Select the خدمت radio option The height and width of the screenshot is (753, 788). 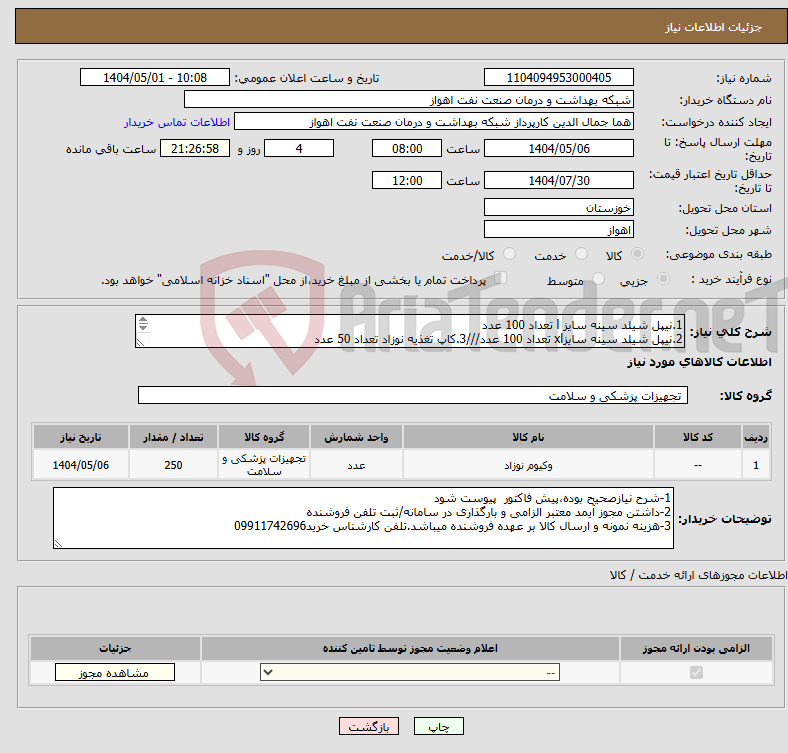[569, 255]
